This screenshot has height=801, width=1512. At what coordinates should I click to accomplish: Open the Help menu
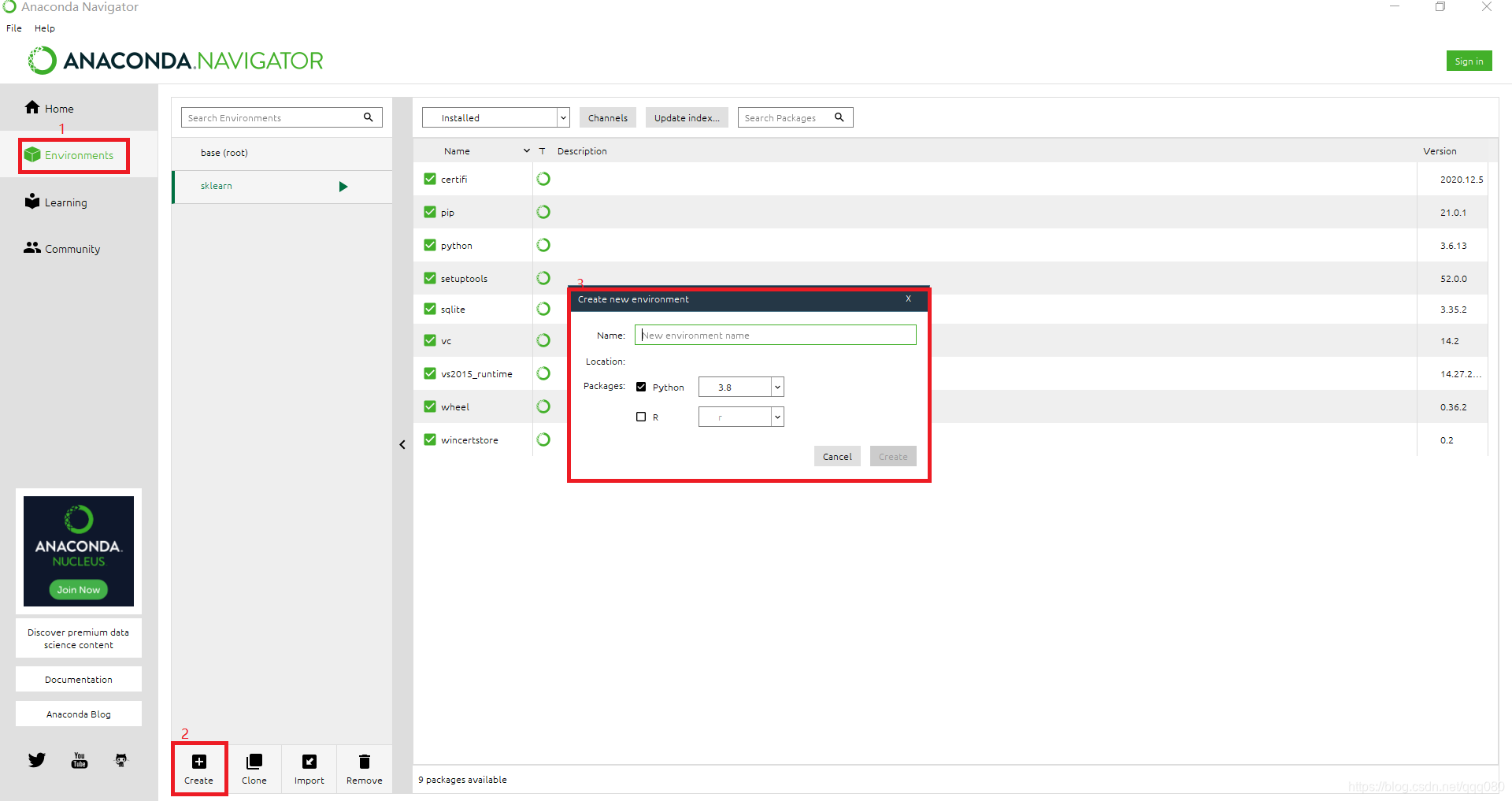(45, 28)
